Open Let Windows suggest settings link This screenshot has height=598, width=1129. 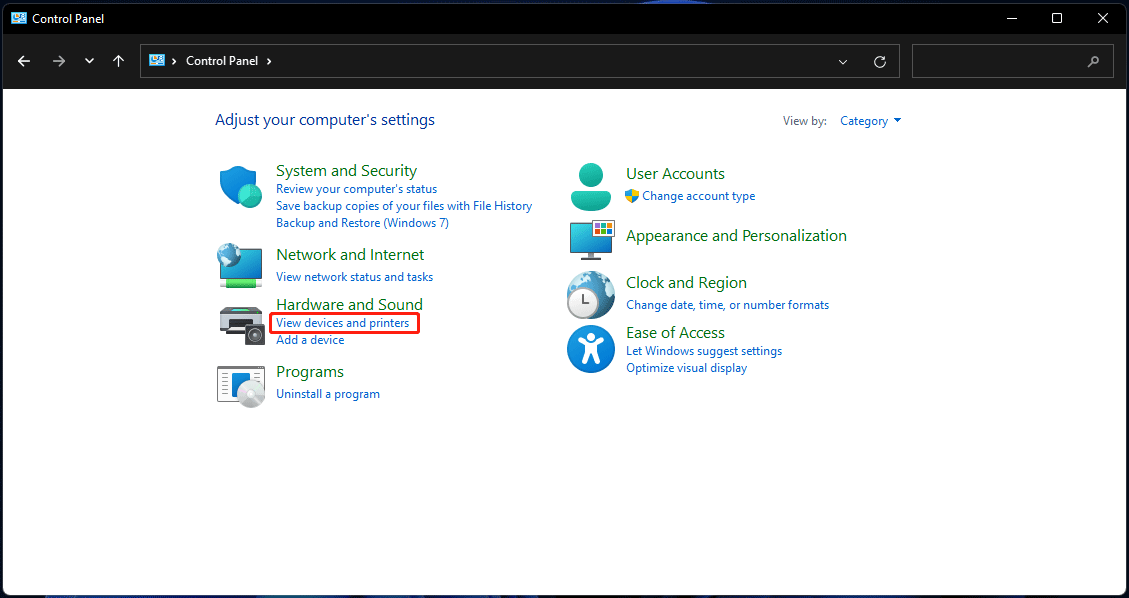point(704,351)
